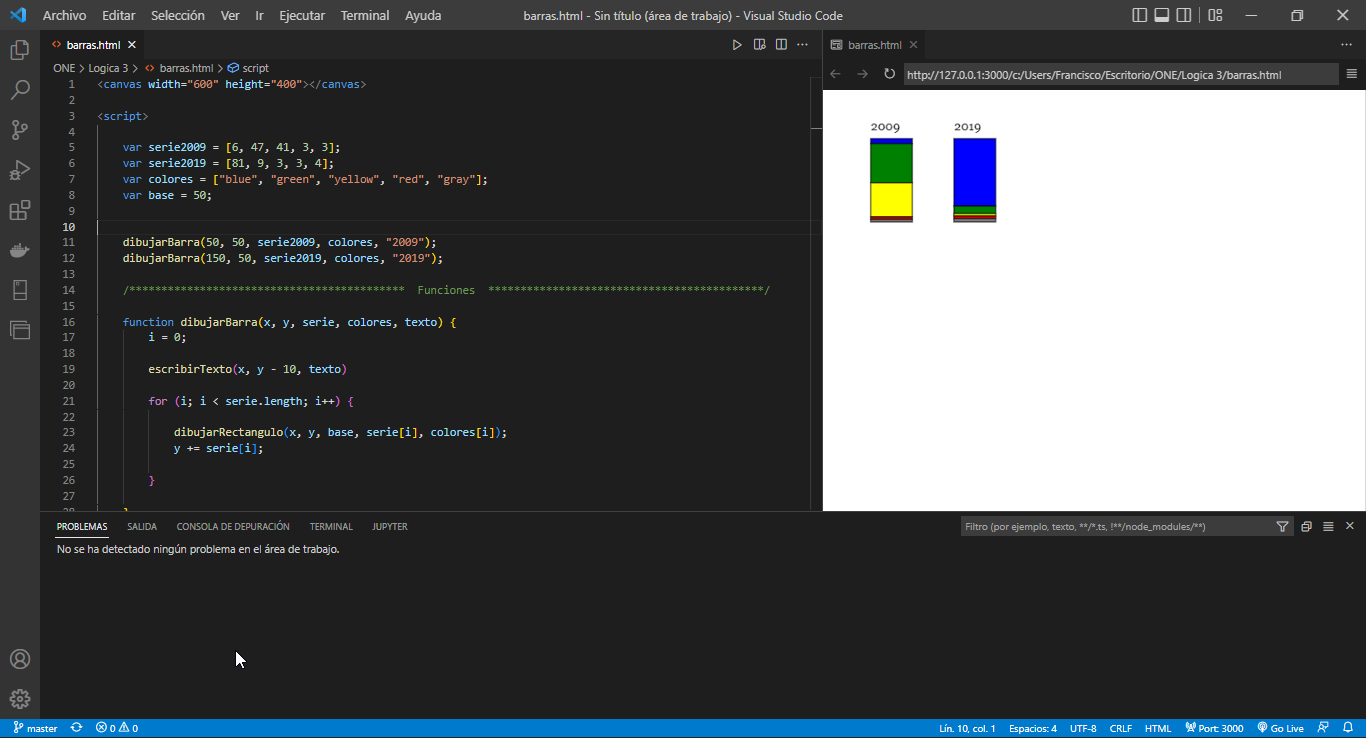Click the view as table/tree icon
This screenshot has width=1366, height=738.
pos(1328,526)
